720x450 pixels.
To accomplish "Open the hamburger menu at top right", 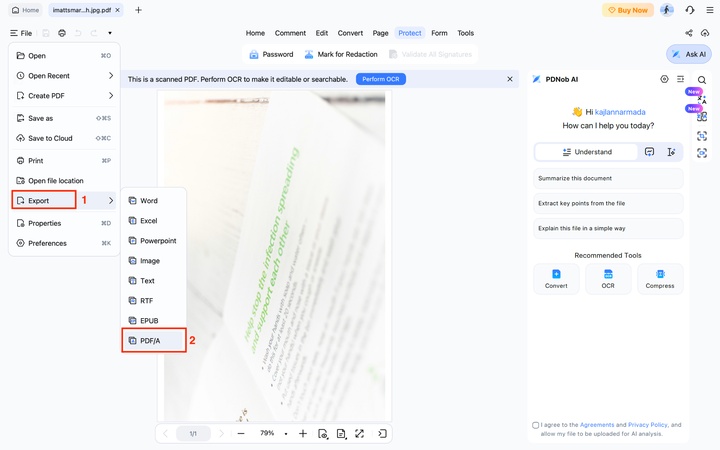I will [x=710, y=10].
